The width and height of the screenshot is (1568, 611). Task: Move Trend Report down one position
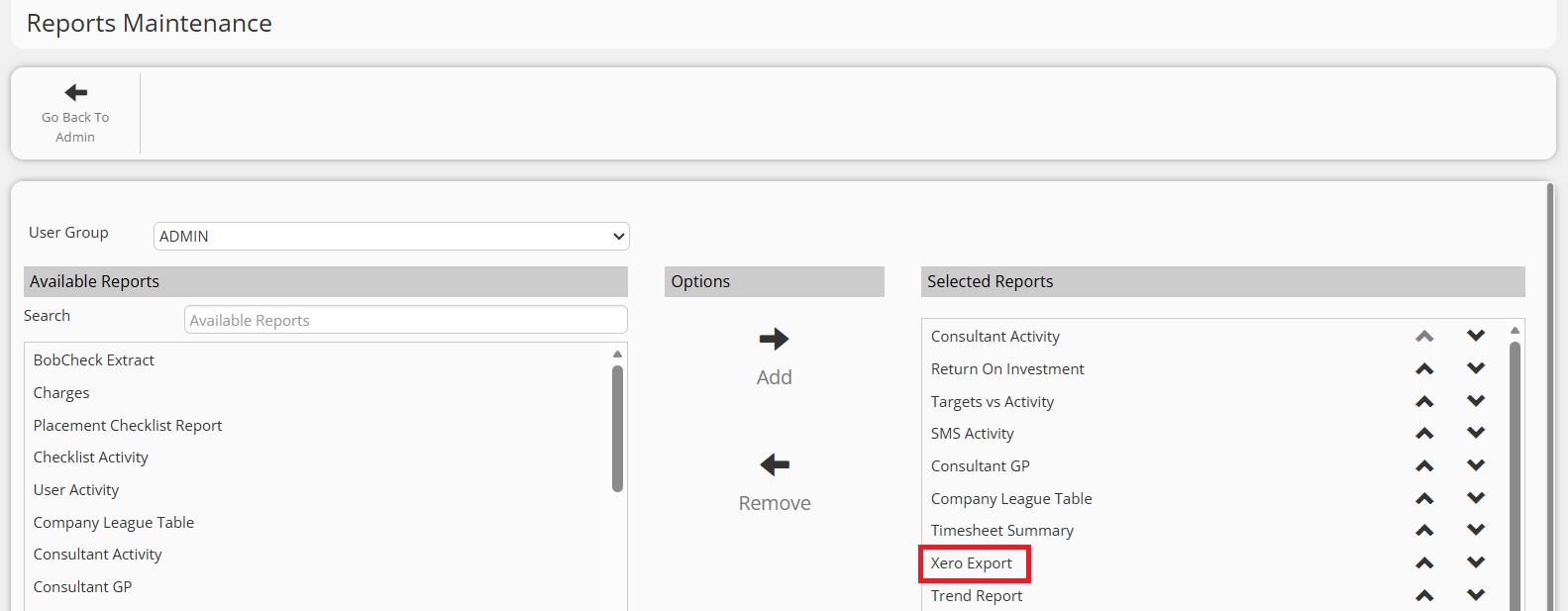pos(1476,596)
